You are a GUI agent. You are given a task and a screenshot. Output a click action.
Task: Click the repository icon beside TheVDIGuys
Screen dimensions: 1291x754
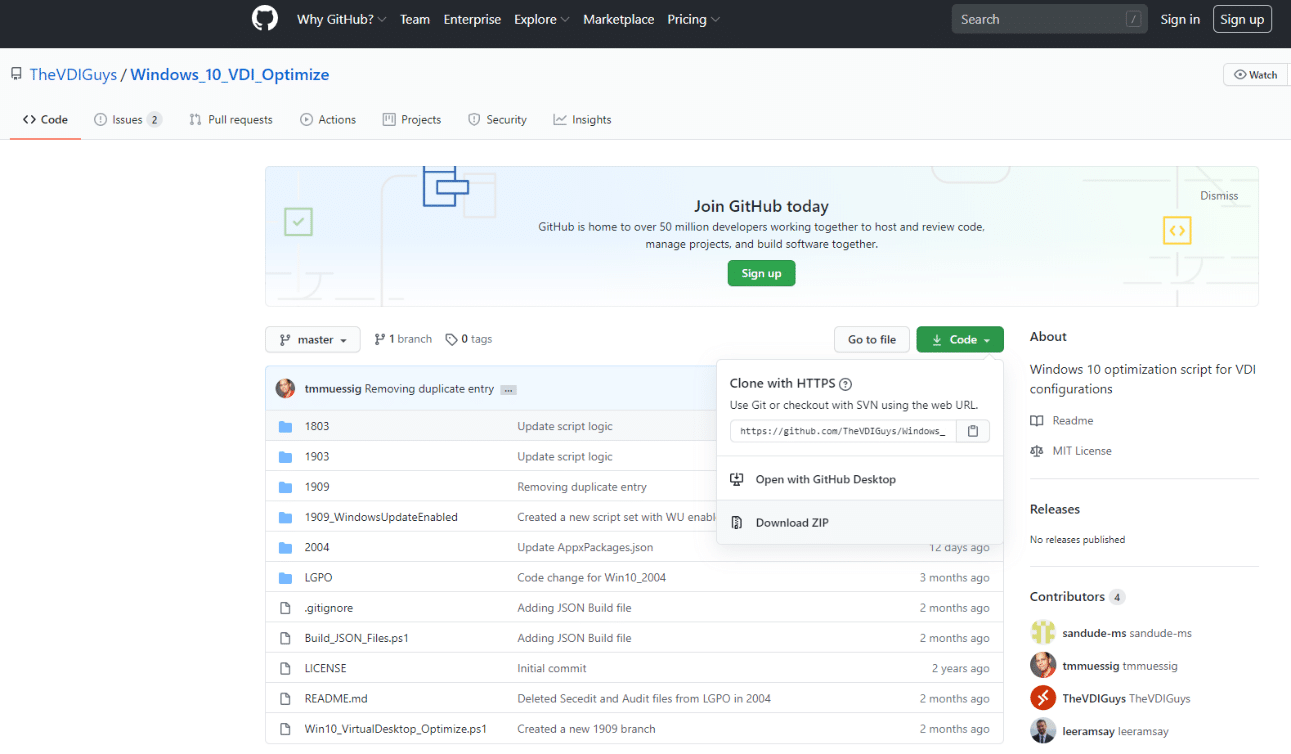(16, 74)
